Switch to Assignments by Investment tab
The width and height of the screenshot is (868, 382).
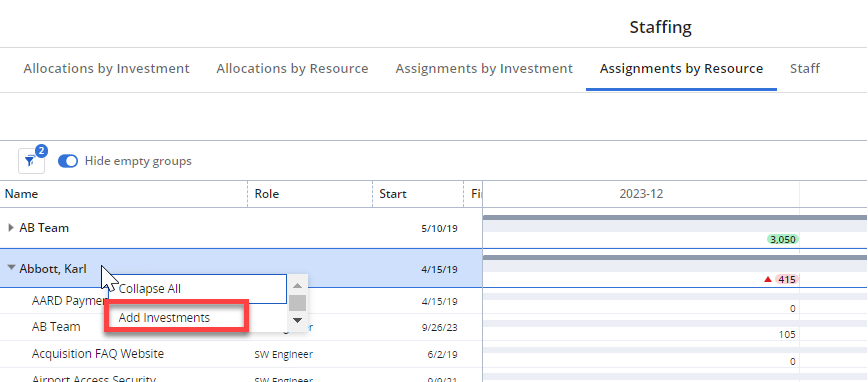pos(484,69)
